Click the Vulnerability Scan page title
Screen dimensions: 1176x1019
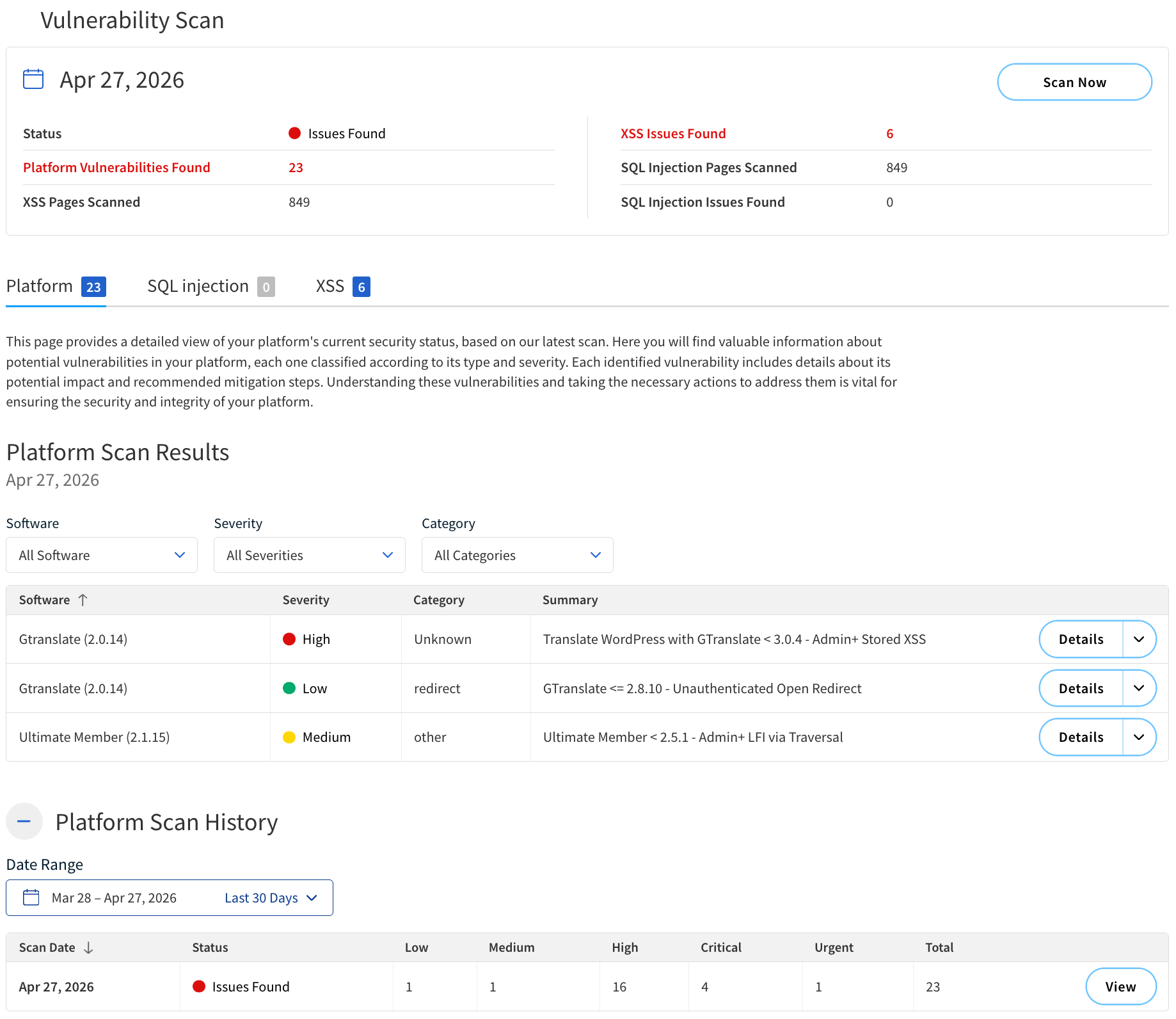132,20
